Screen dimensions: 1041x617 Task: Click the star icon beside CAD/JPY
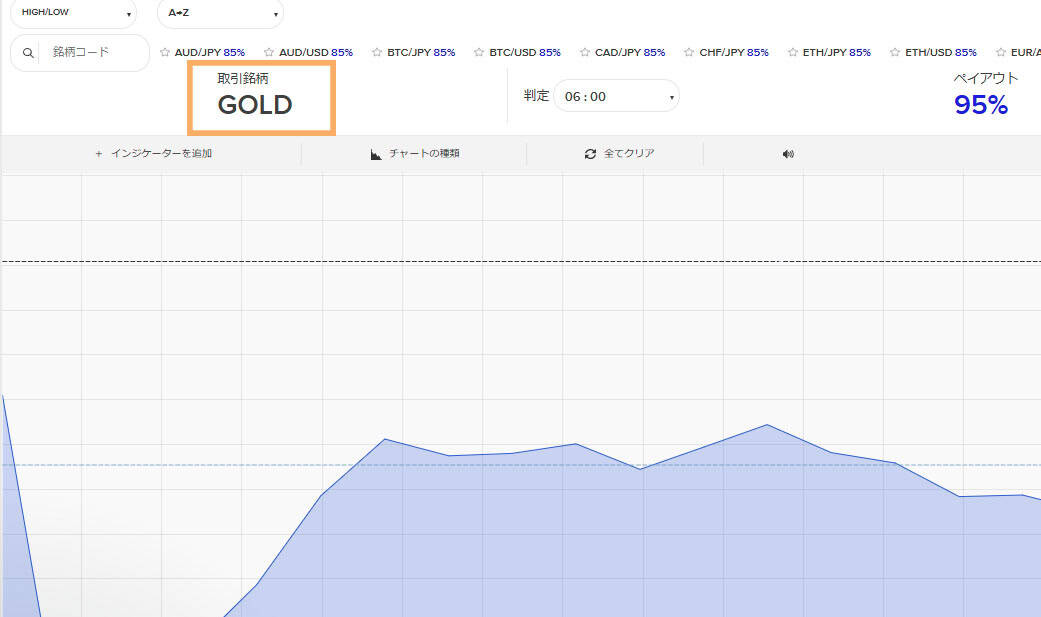point(585,52)
